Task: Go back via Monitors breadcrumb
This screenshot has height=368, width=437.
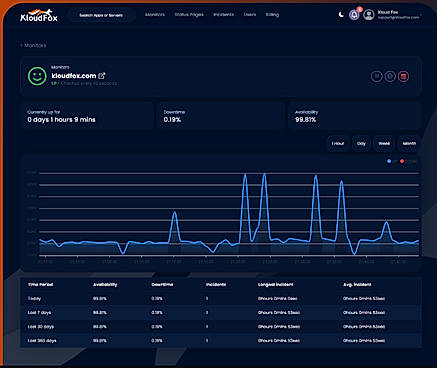Action: click(x=33, y=45)
